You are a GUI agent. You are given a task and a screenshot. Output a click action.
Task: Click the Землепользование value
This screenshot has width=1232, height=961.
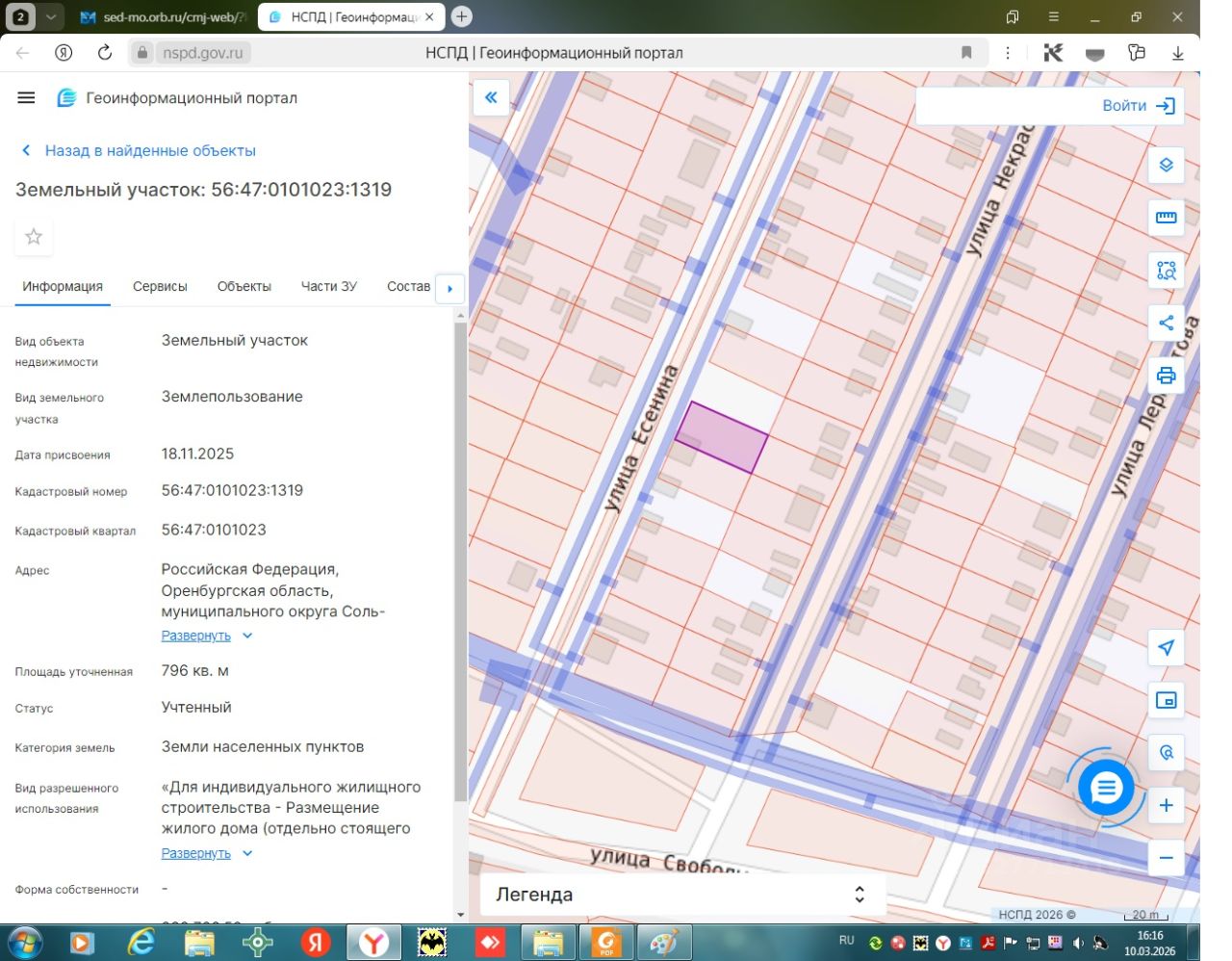pos(232,397)
